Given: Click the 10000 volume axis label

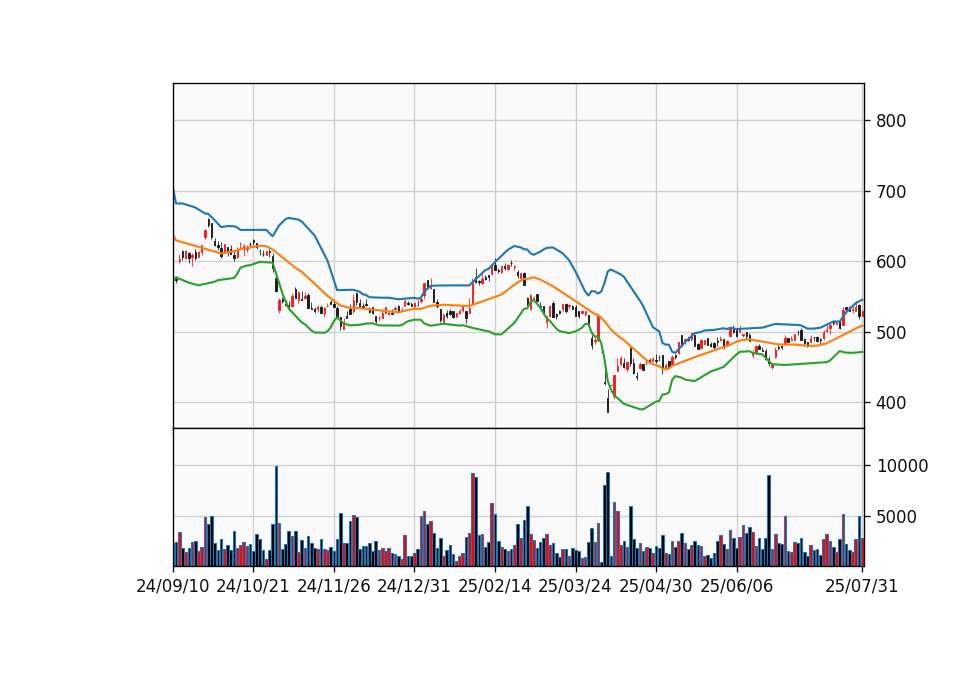Looking at the screenshot, I should click(x=902, y=467).
